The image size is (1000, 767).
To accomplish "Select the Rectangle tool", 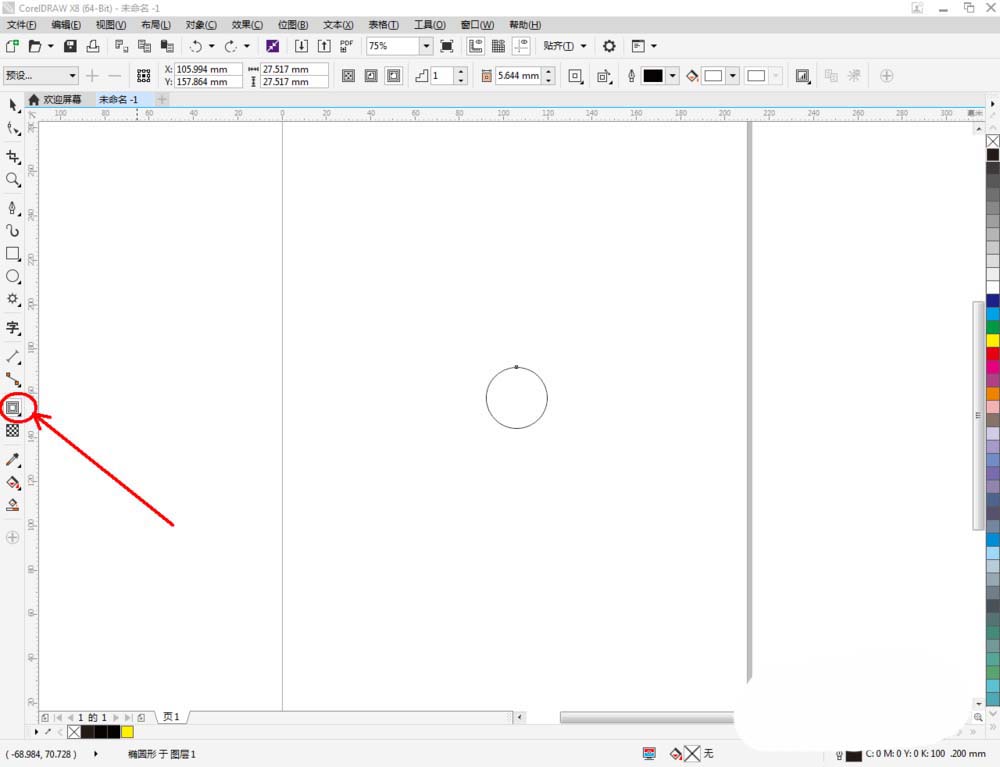I will point(13,254).
